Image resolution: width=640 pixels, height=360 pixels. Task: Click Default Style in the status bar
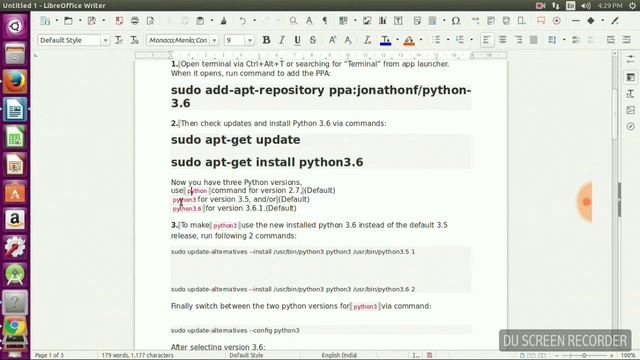pos(246,356)
